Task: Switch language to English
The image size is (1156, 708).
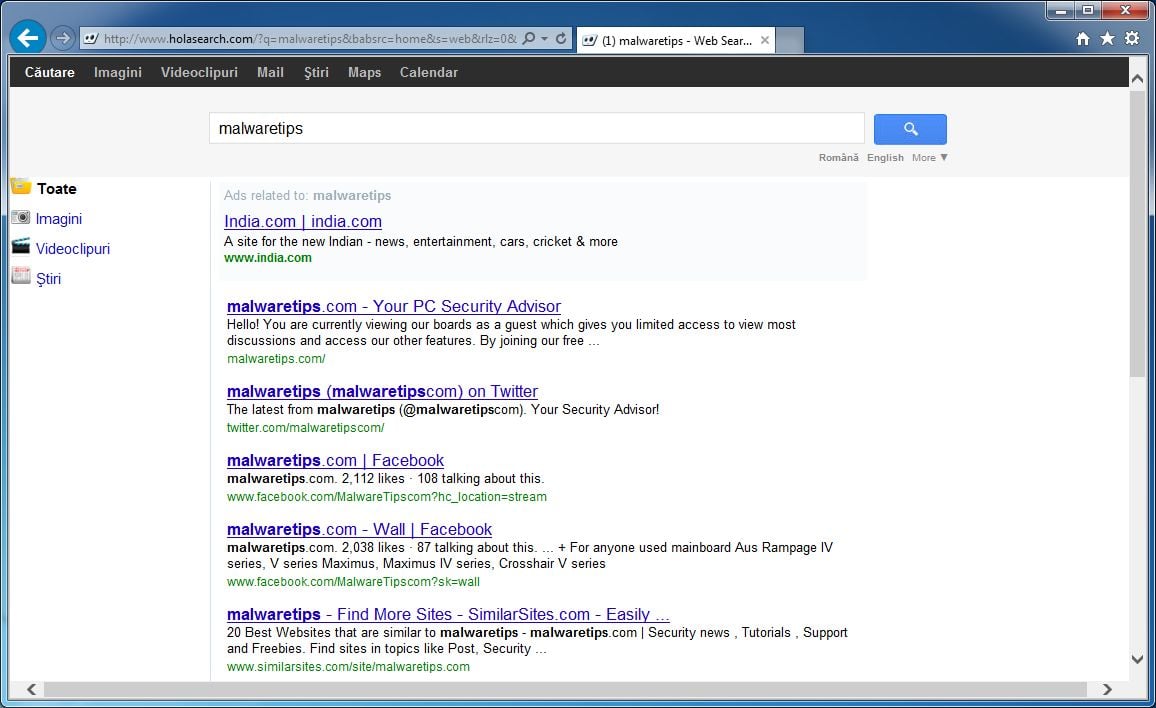Action: pos(885,158)
